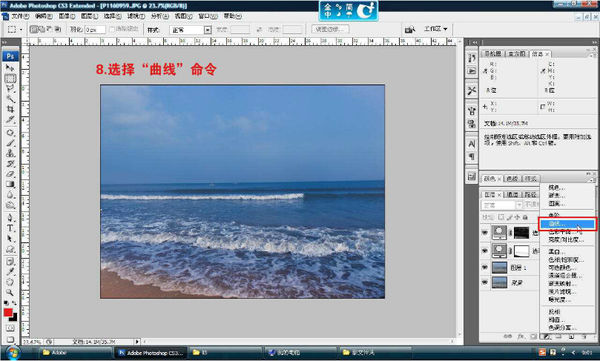This screenshot has width=600, height=361.
Task: Open the marquee tool preset picker arrow
Action: point(21,29)
